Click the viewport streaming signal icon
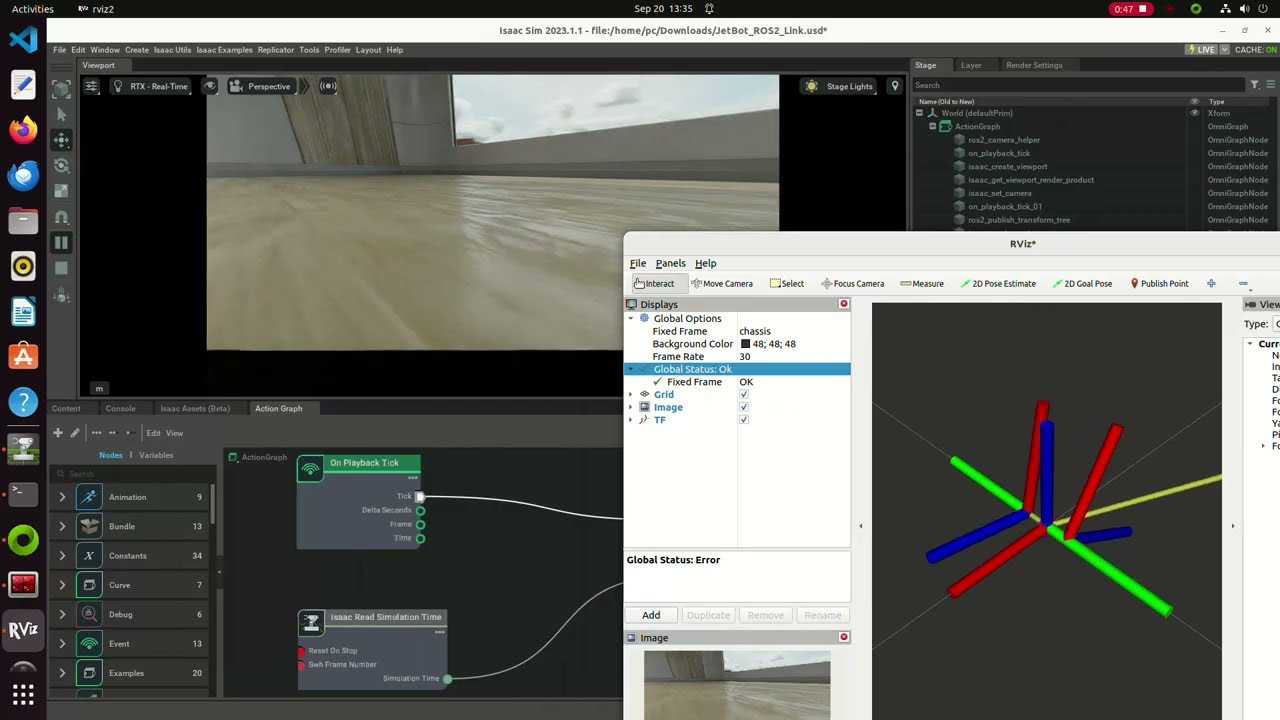1280x720 pixels. [x=328, y=86]
